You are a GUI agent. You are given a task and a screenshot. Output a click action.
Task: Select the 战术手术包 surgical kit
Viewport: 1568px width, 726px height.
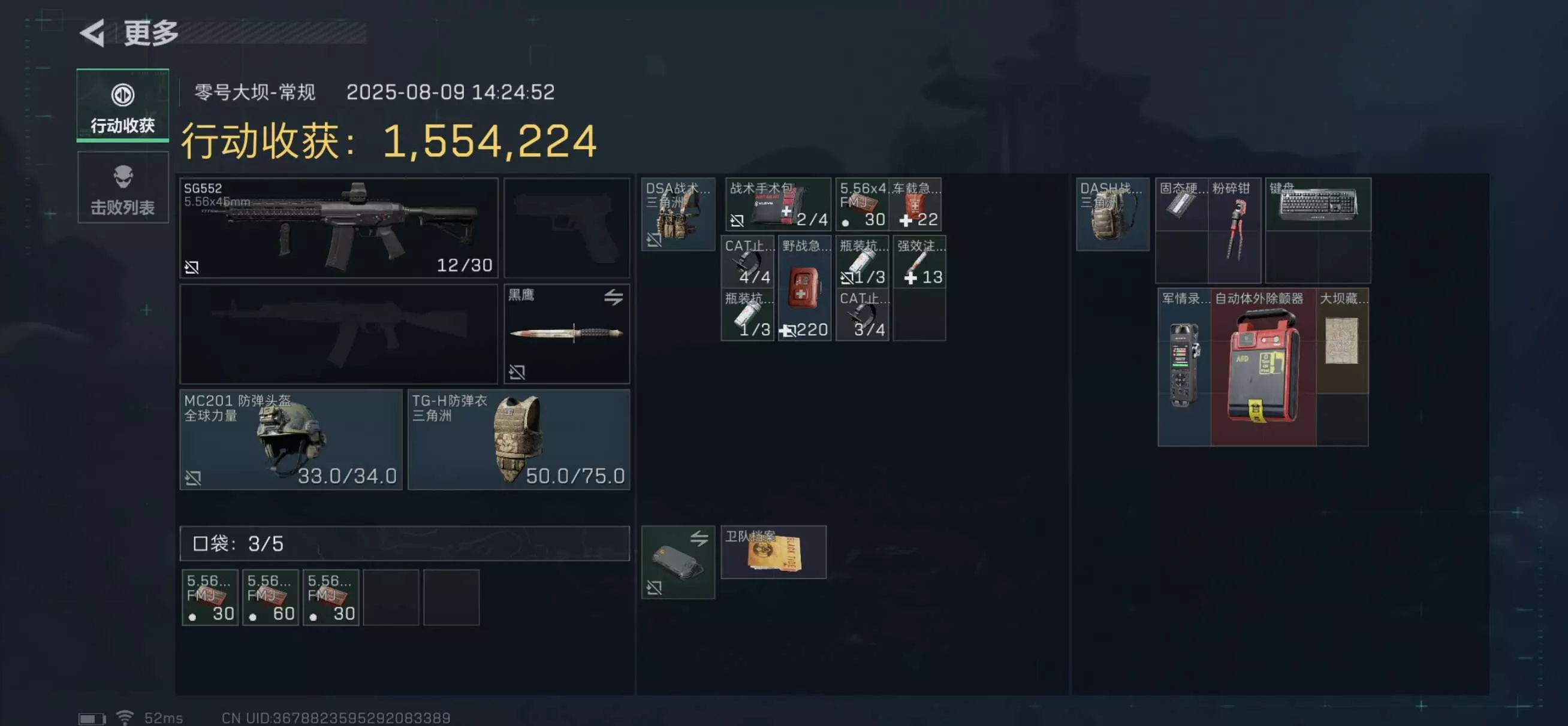778,204
